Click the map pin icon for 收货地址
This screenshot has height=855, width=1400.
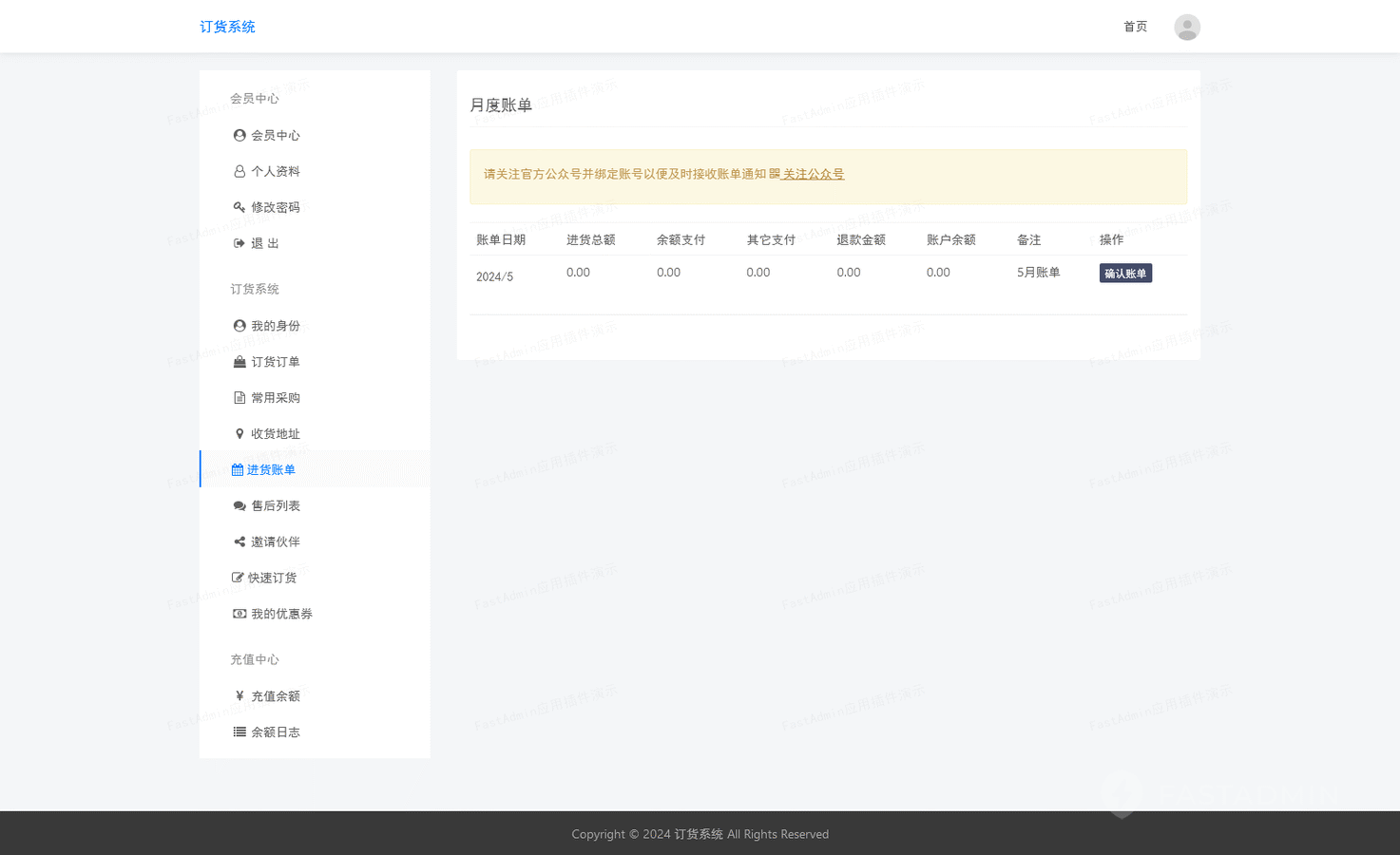pyautogui.click(x=240, y=434)
